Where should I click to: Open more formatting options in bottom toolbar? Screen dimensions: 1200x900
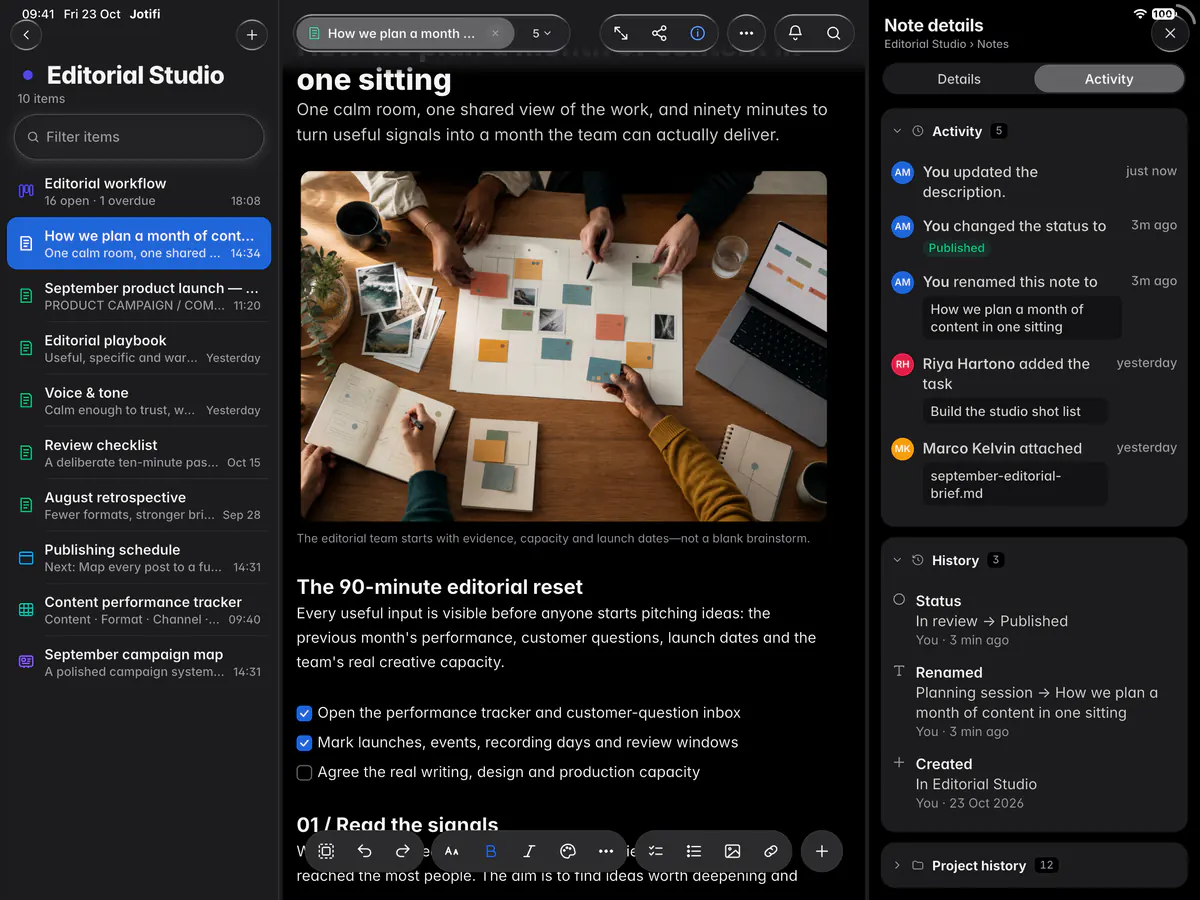coord(606,851)
